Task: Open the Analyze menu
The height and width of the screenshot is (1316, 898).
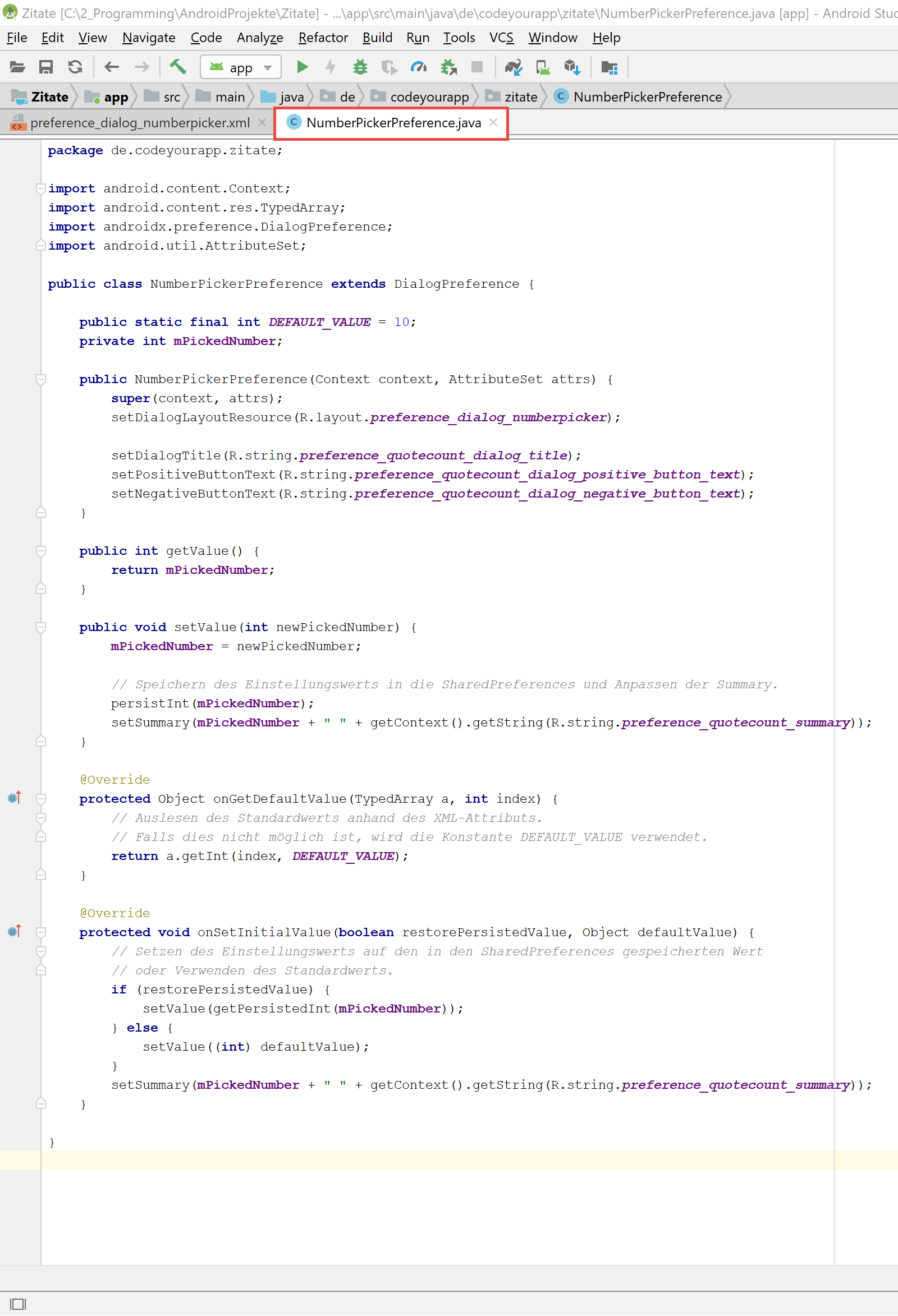Action: (260, 38)
